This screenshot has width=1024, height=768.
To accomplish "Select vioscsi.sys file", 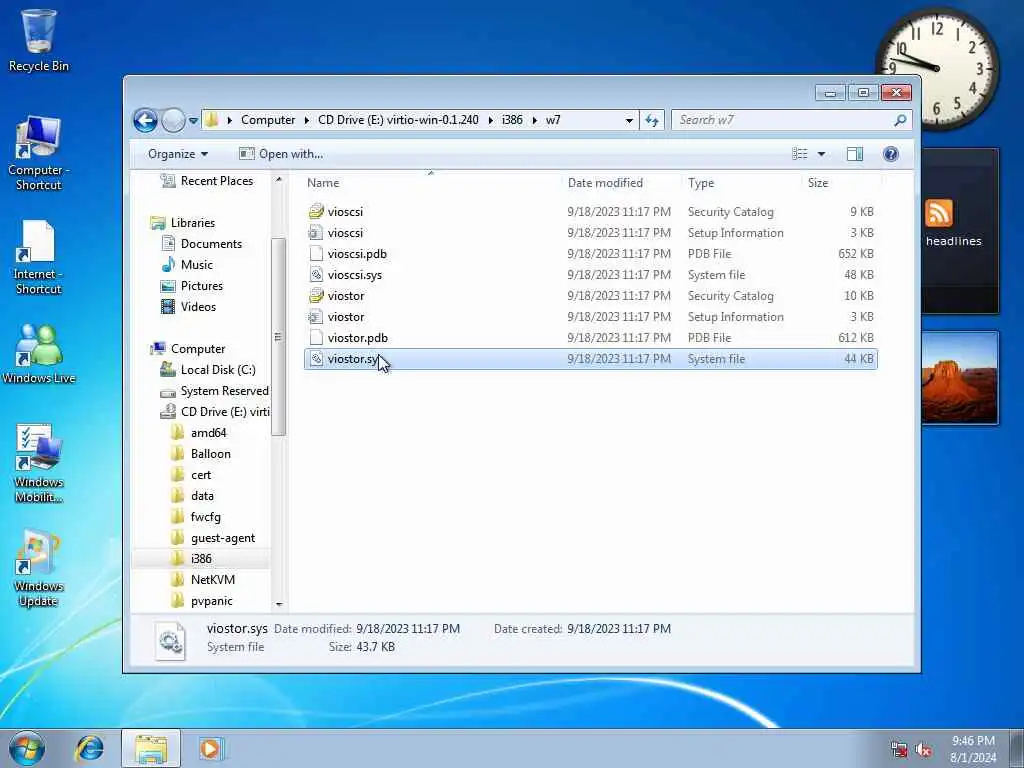I will point(590,275).
